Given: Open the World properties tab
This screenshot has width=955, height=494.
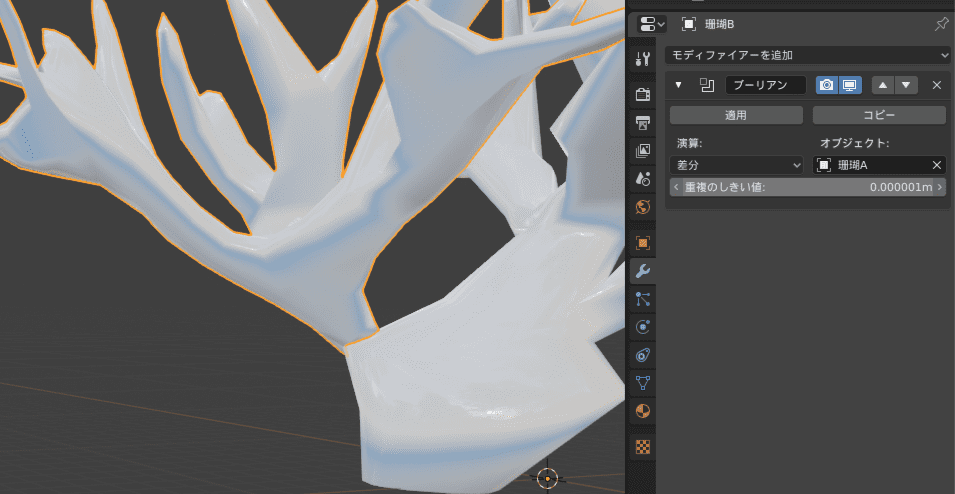Looking at the screenshot, I should coord(643,207).
